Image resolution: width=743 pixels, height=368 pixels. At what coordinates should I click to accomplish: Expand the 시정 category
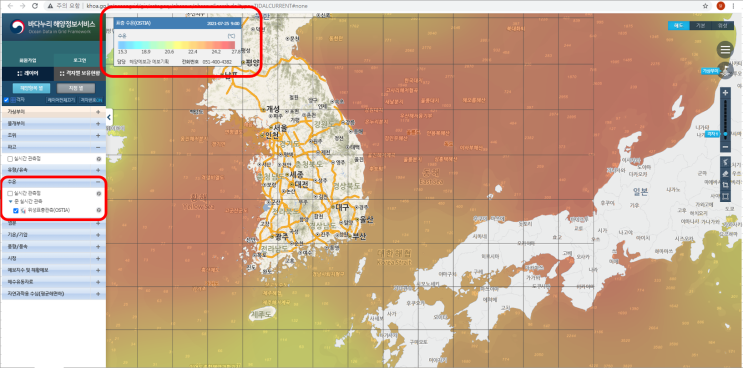[98, 259]
